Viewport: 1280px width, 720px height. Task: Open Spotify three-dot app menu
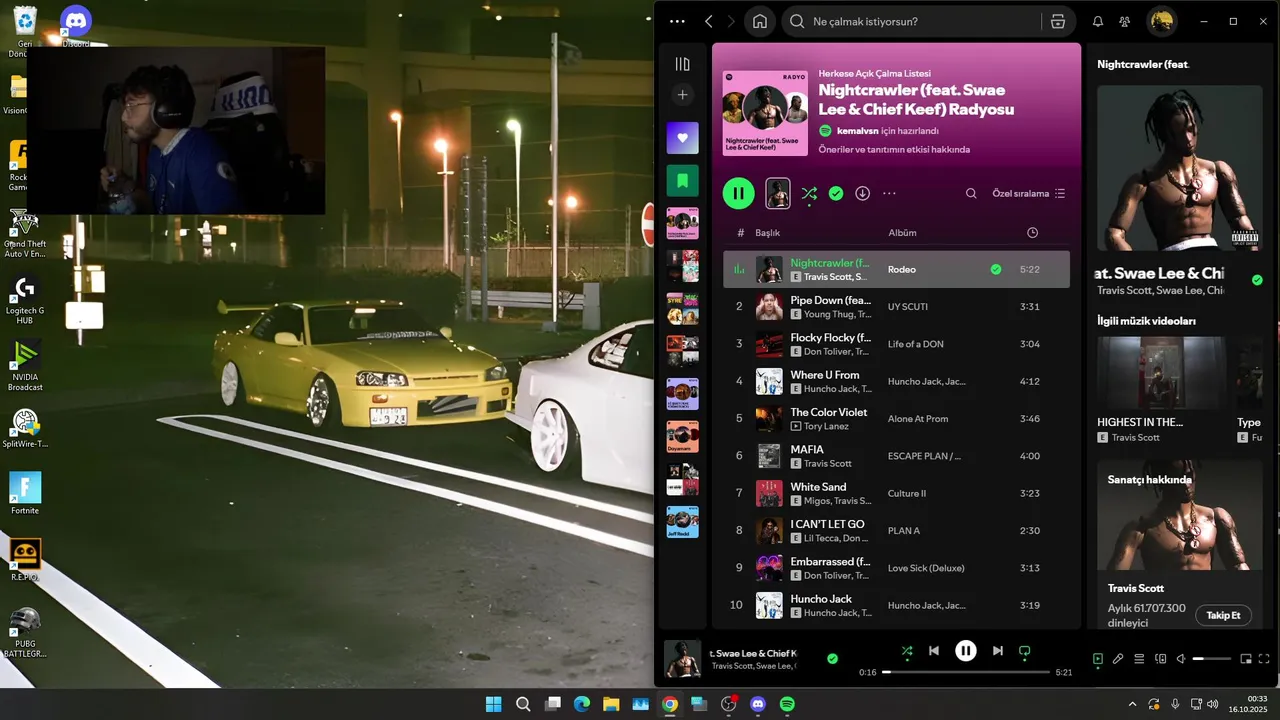click(x=677, y=21)
